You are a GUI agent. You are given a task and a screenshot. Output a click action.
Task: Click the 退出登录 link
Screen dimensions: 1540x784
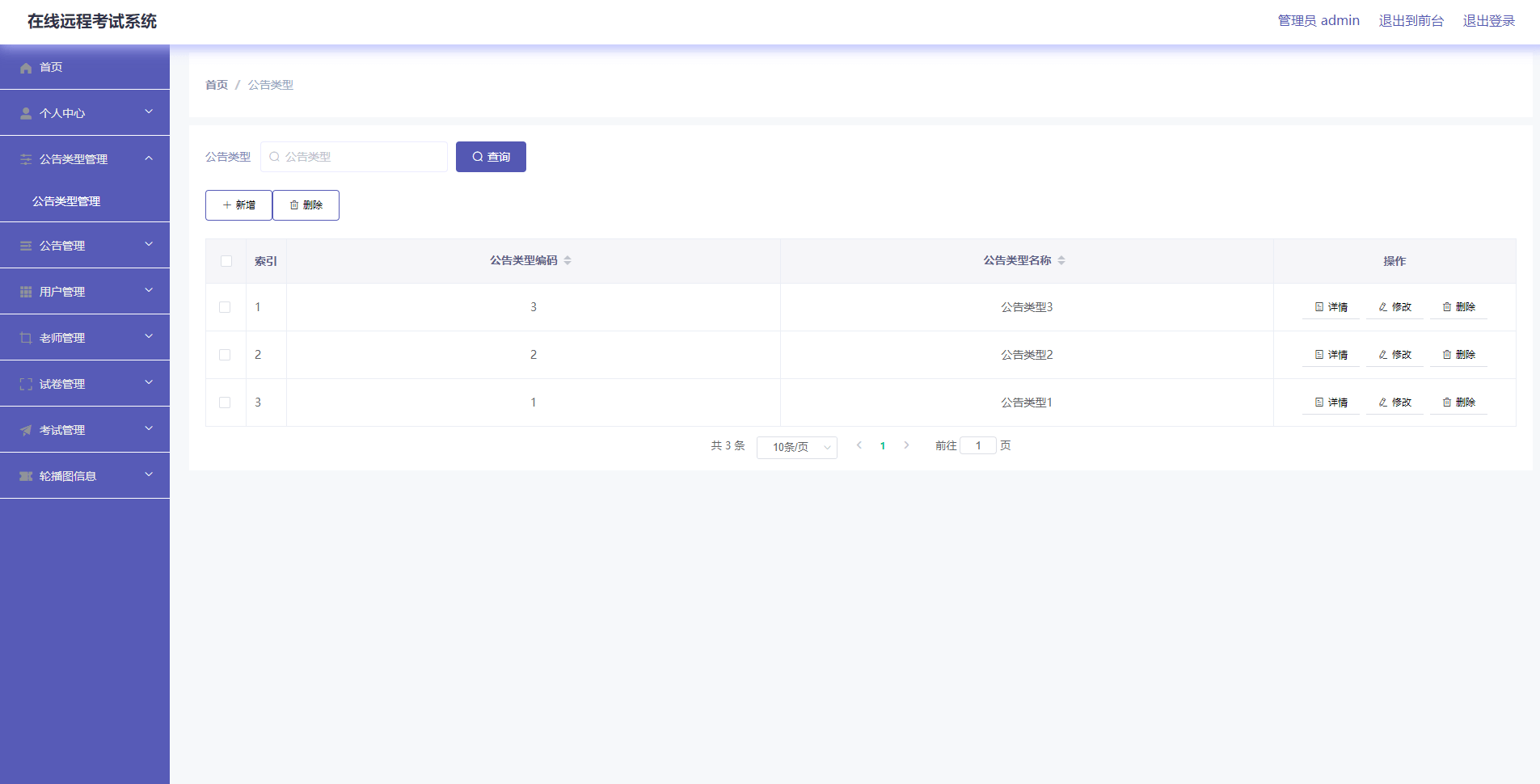click(x=1488, y=21)
